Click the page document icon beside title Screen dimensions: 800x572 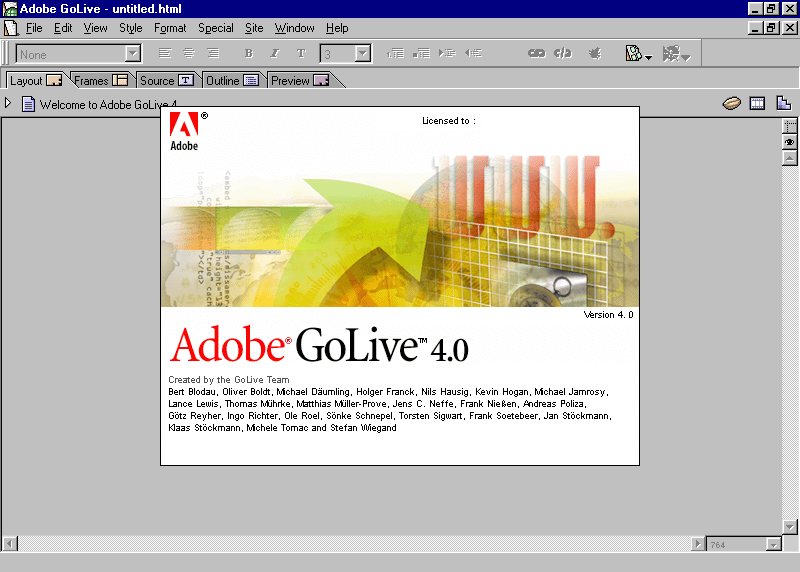[x=29, y=104]
